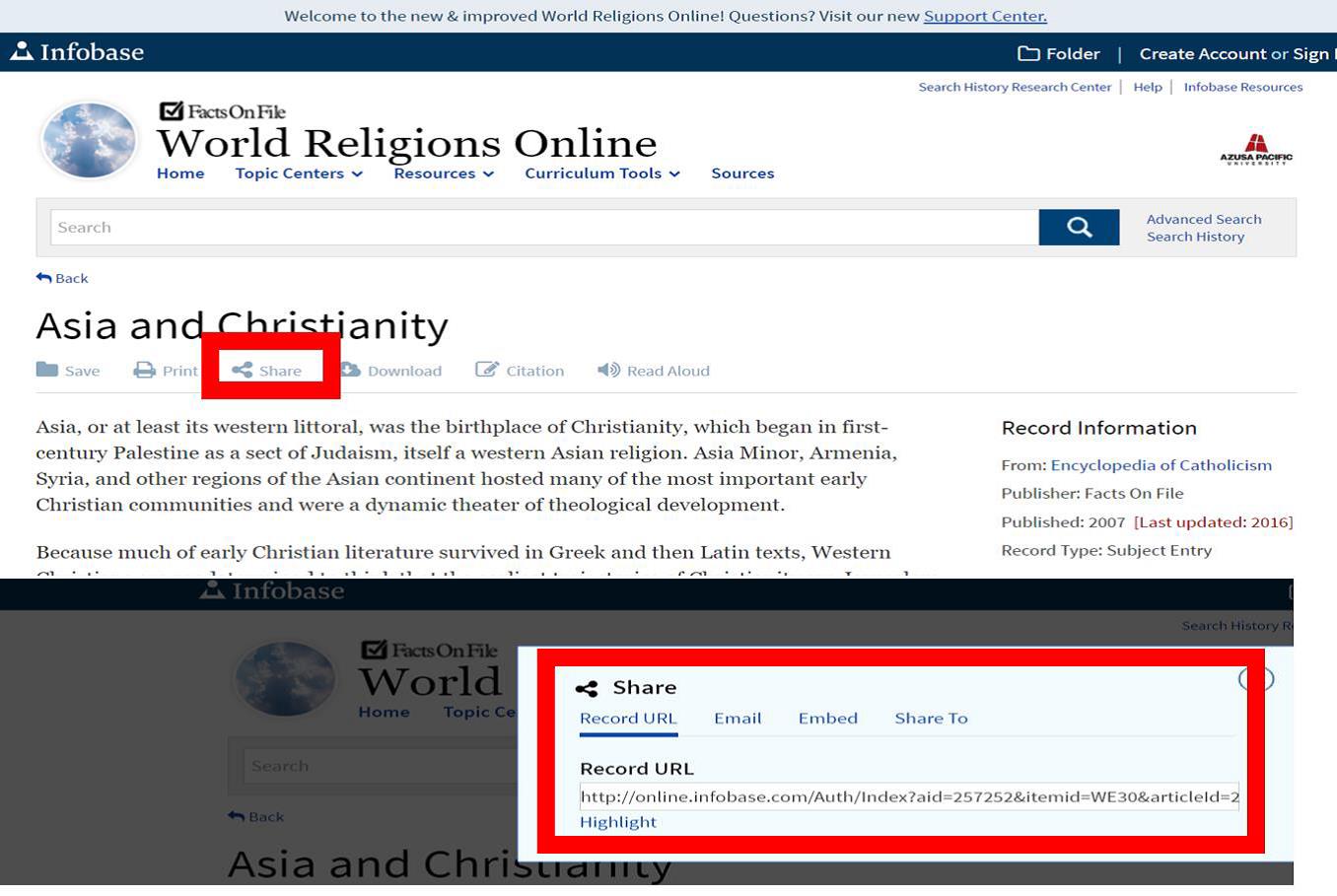Click the Record URL text field

tap(909, 796)
